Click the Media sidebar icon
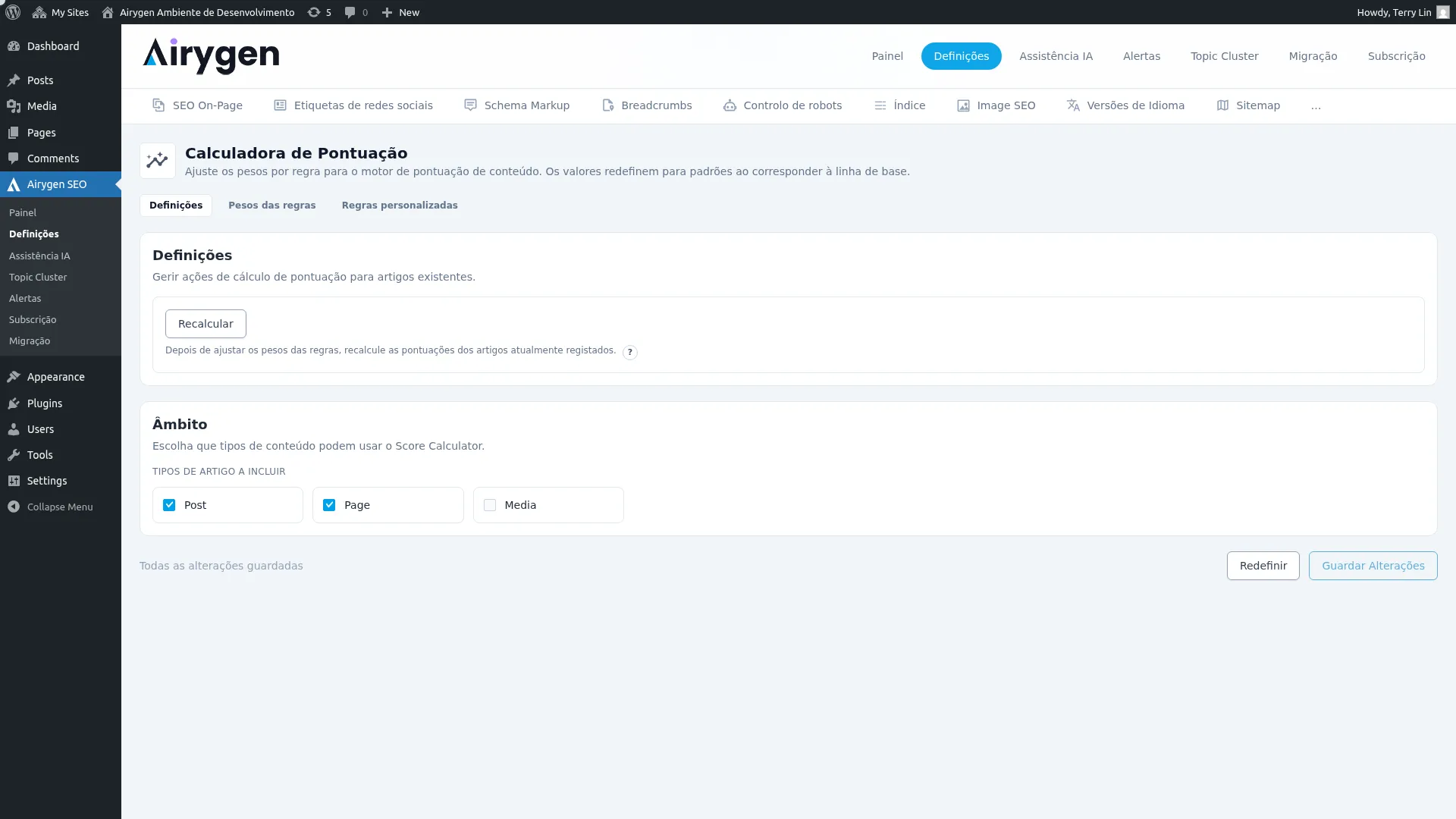 [x=14, y=106]
